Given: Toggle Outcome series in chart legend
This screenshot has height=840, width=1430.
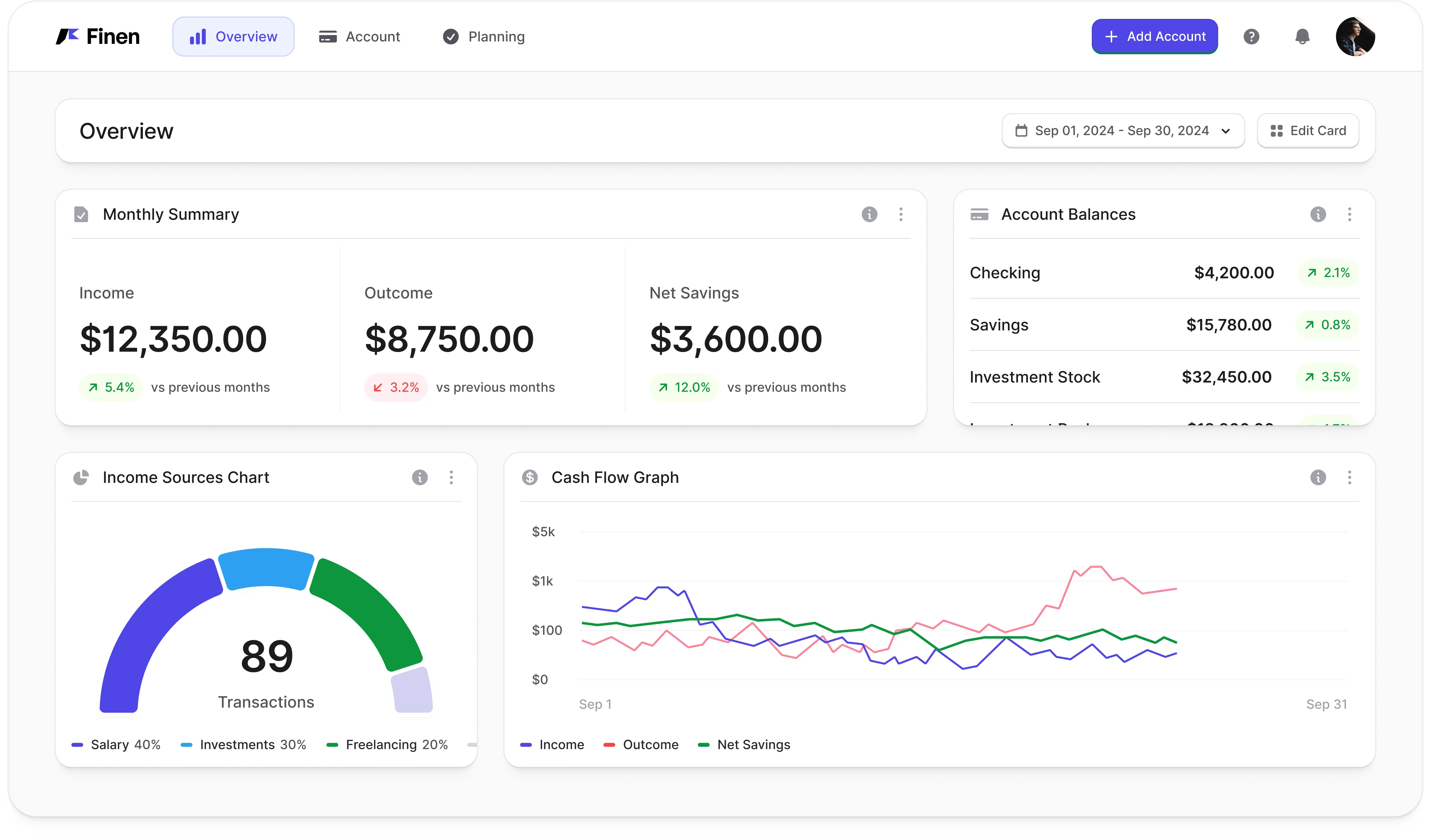Looking at the screenshot, I should 642,745.
